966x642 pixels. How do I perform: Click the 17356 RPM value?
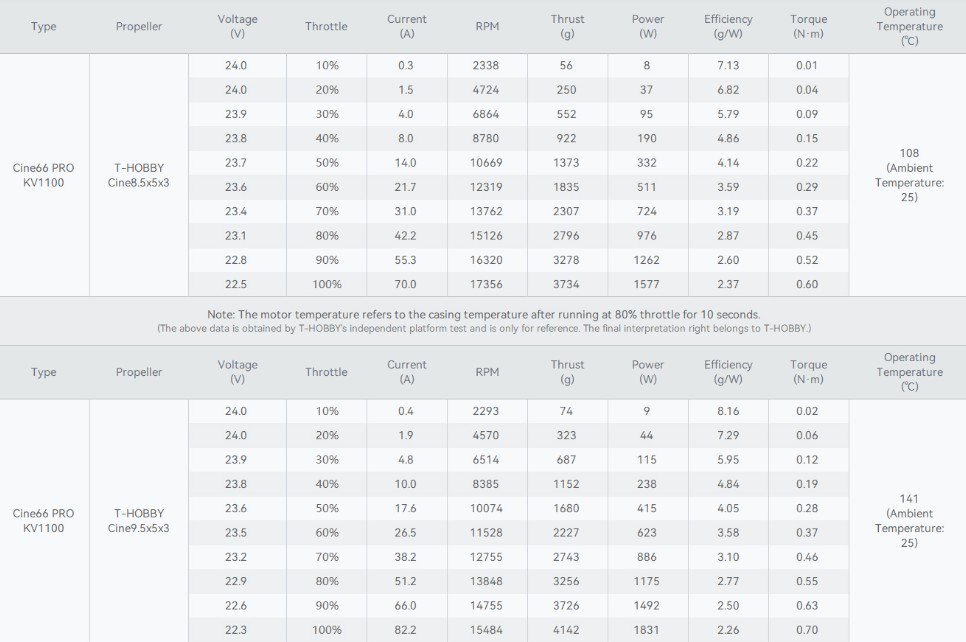click(x=487, y=284)
